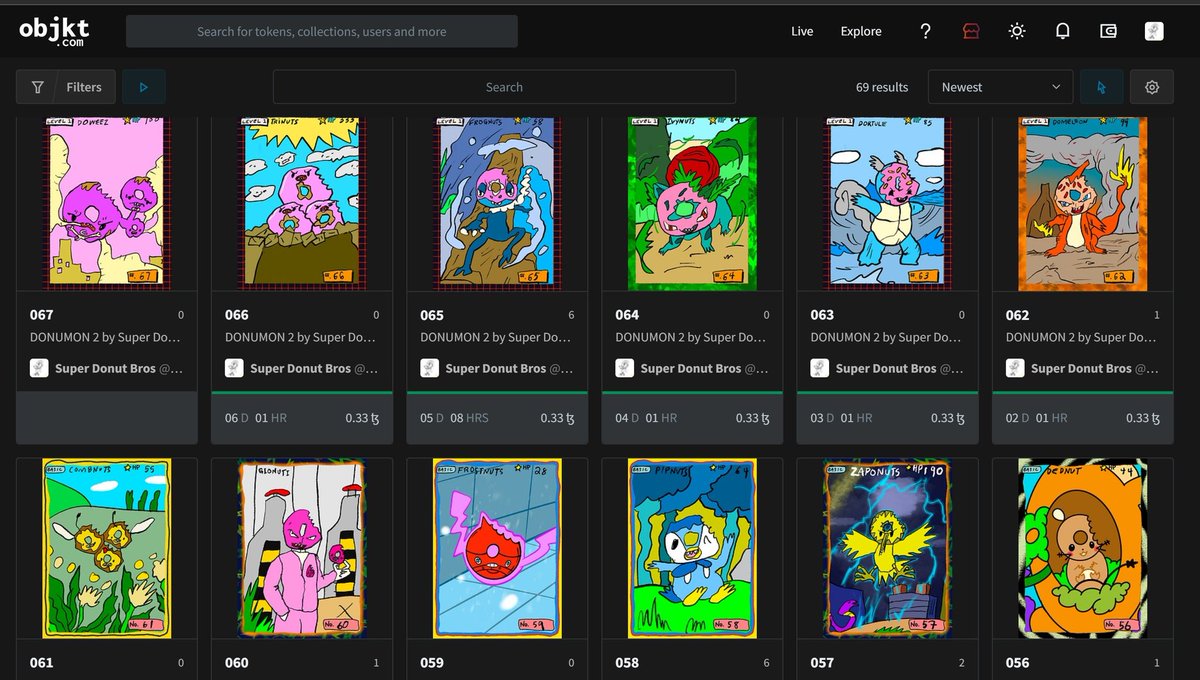Open the objkt.com home logo
Image resolution: width=1200 pixels, height=680 pixels.
(x=55, y=31)
